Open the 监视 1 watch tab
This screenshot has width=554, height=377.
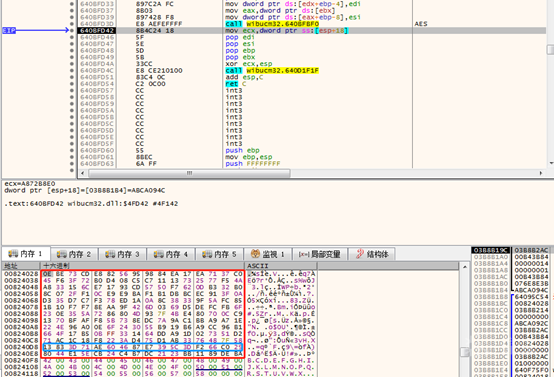pyautogui.click(x=268, y=254)
